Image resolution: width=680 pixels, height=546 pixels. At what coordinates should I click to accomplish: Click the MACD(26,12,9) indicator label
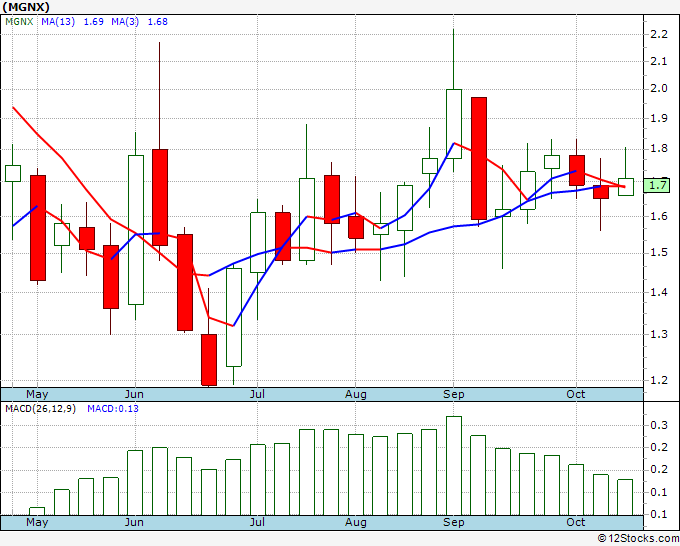[x=40, y=409]
